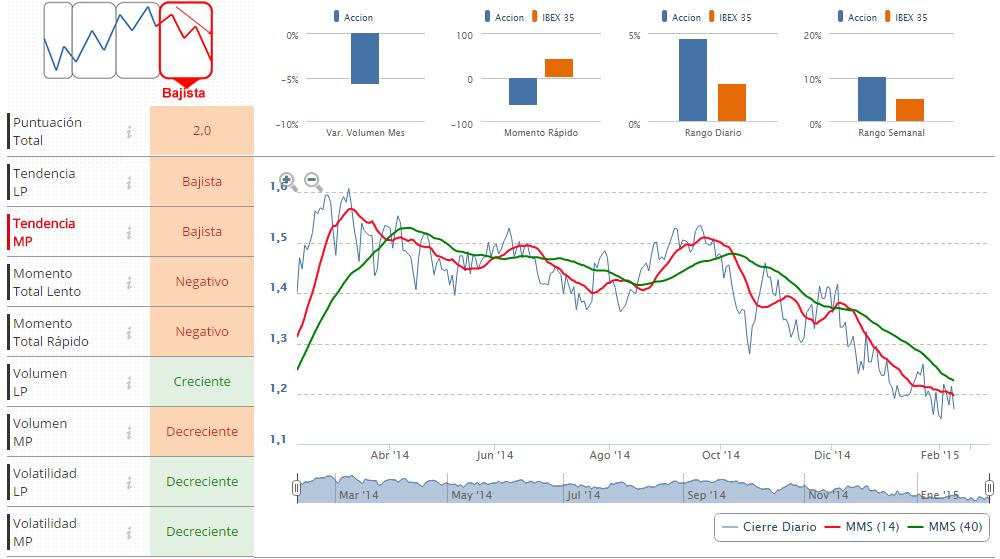The height and width of the screenshot is (559, 1000).
Task: Click Creciente value for Volumen LP
Action: pyautogui.click(x=202, y=382)
